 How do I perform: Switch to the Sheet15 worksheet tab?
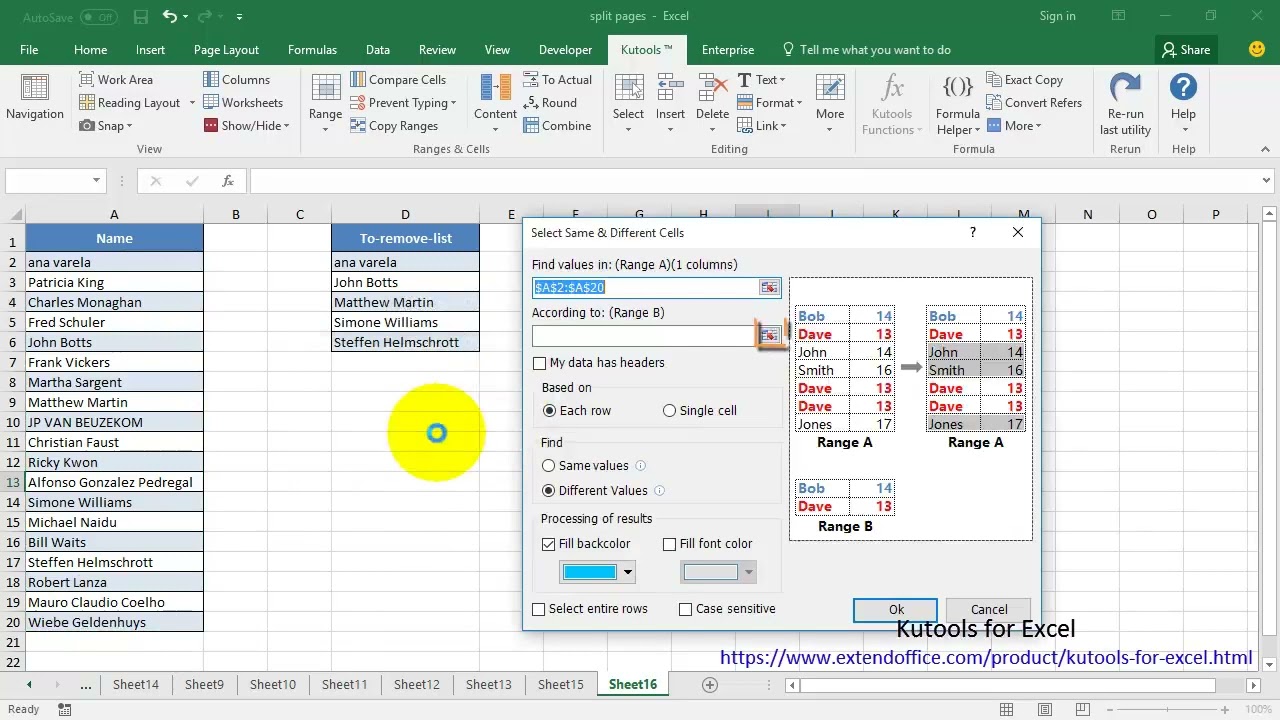tap(560, 685)
